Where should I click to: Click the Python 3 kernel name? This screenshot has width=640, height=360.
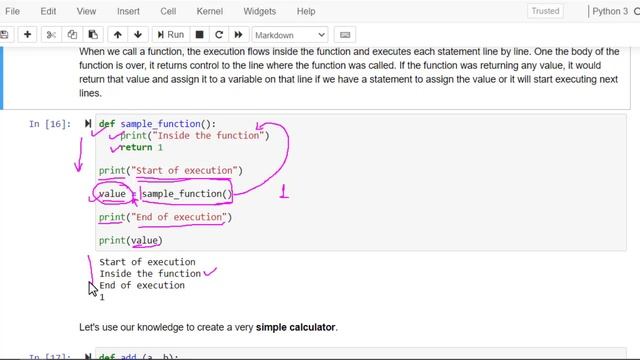[x=610, y=11]
